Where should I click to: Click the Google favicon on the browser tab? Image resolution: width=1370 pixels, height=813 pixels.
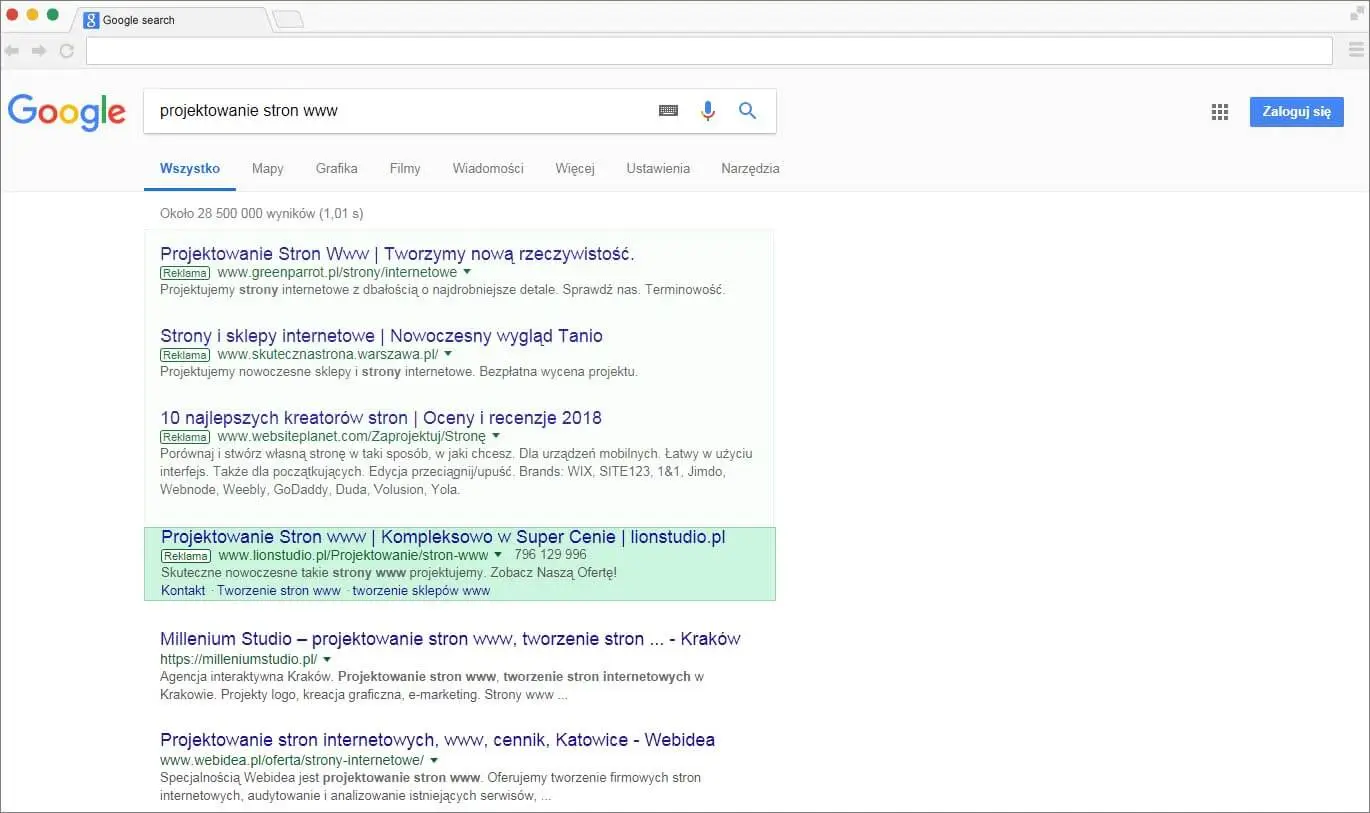tap(91, 19)
